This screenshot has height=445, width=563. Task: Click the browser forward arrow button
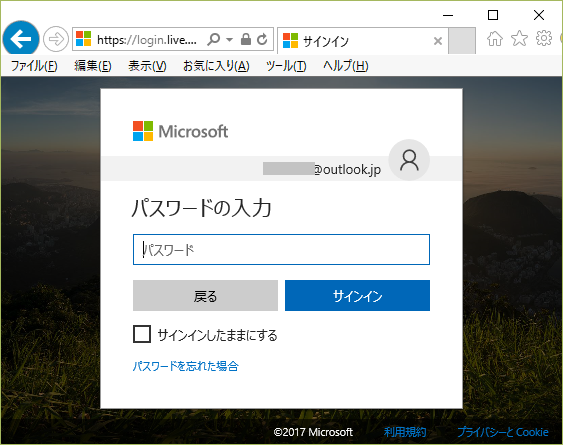(x=56, y=39)
